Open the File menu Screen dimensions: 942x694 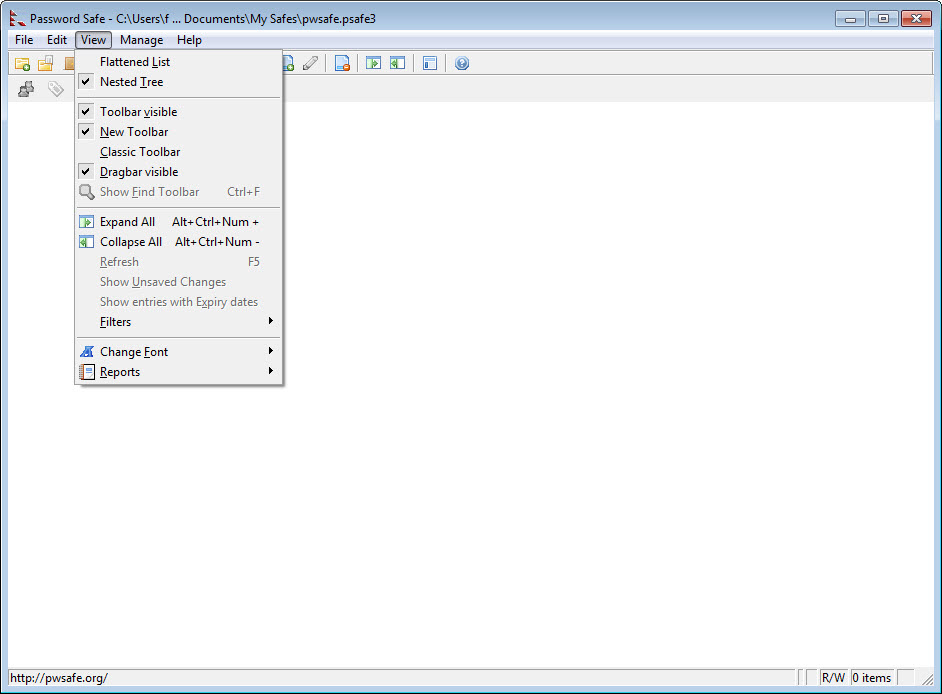pyautogui.click(x=24, y=40)
